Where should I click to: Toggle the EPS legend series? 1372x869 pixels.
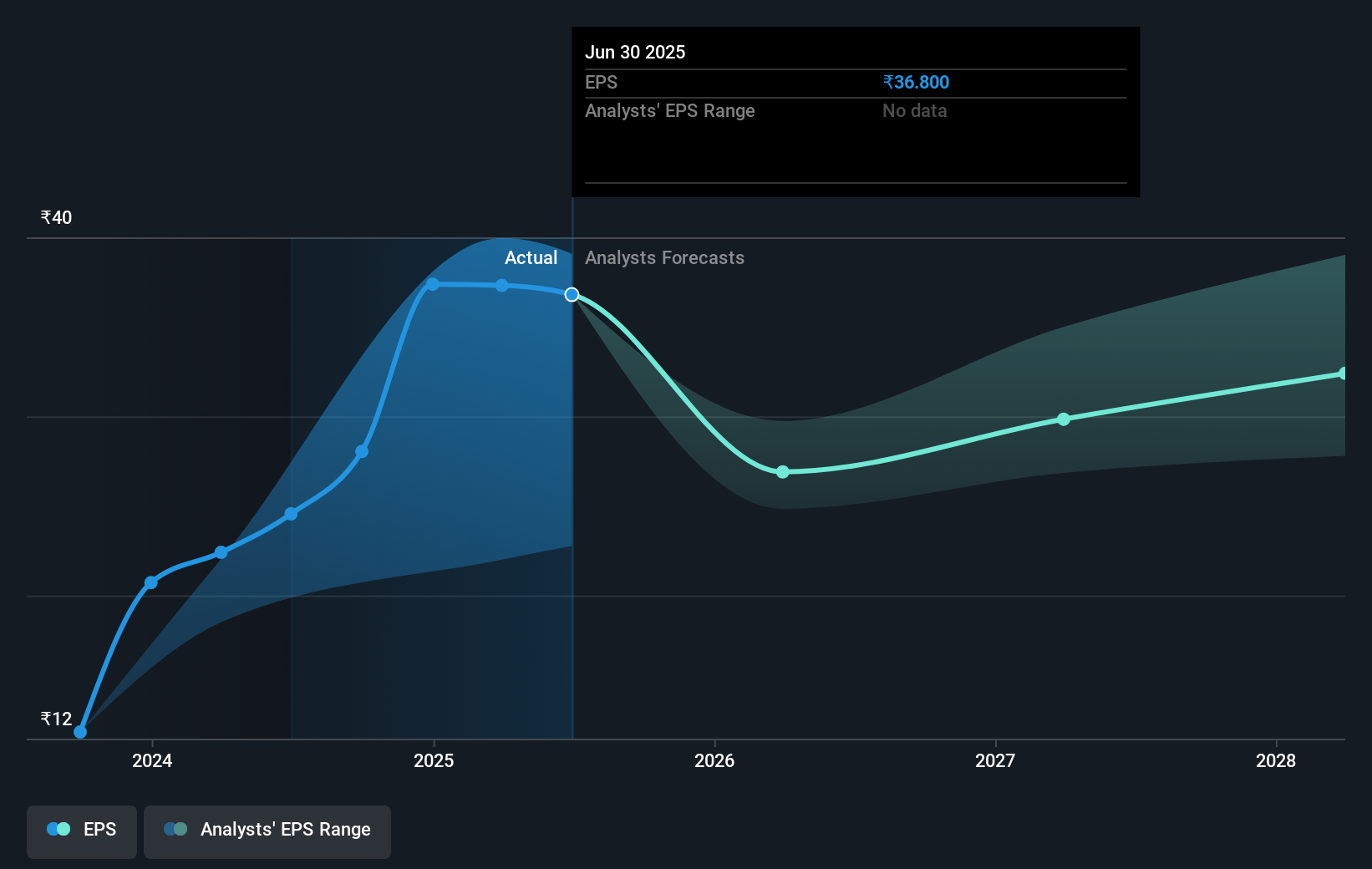pyautogui.click(x=82, y=831)
